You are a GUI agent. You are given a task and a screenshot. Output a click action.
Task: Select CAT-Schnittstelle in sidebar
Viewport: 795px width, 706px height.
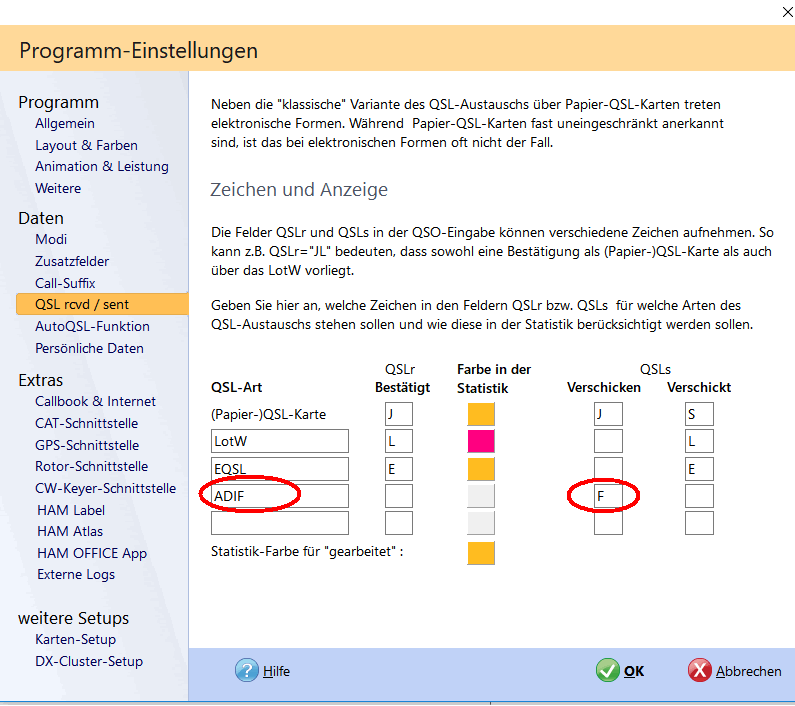[86, 423]
